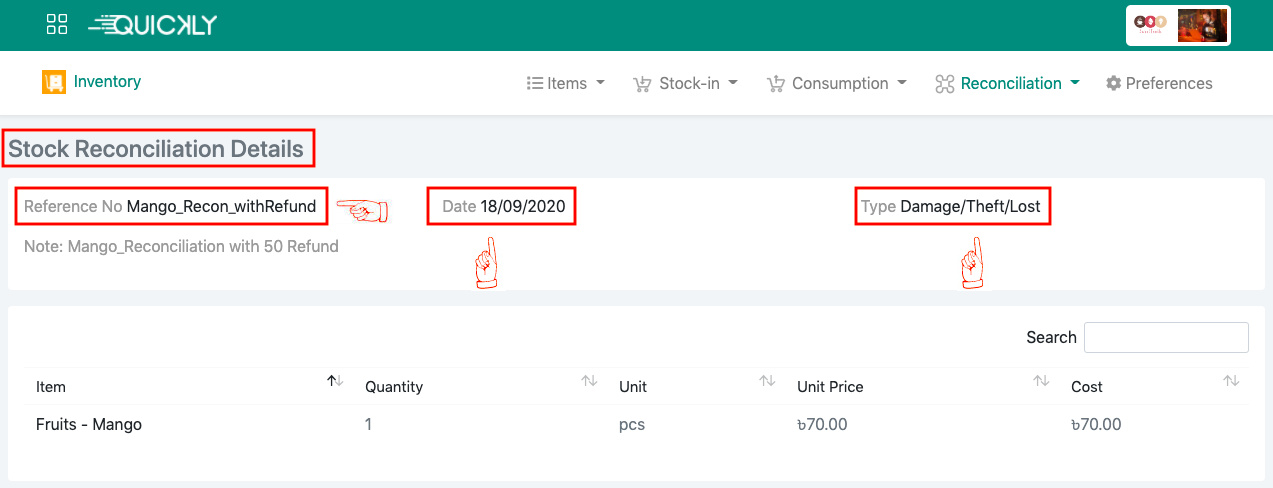The image size is (1273, 488).
Task: Click the Consumption cart icon
Action: point(775,84)
